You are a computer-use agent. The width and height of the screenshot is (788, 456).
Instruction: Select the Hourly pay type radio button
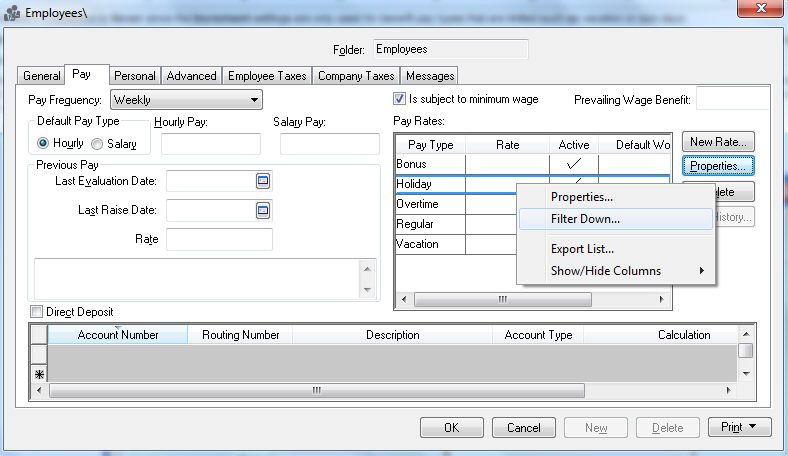coord(43,144)
